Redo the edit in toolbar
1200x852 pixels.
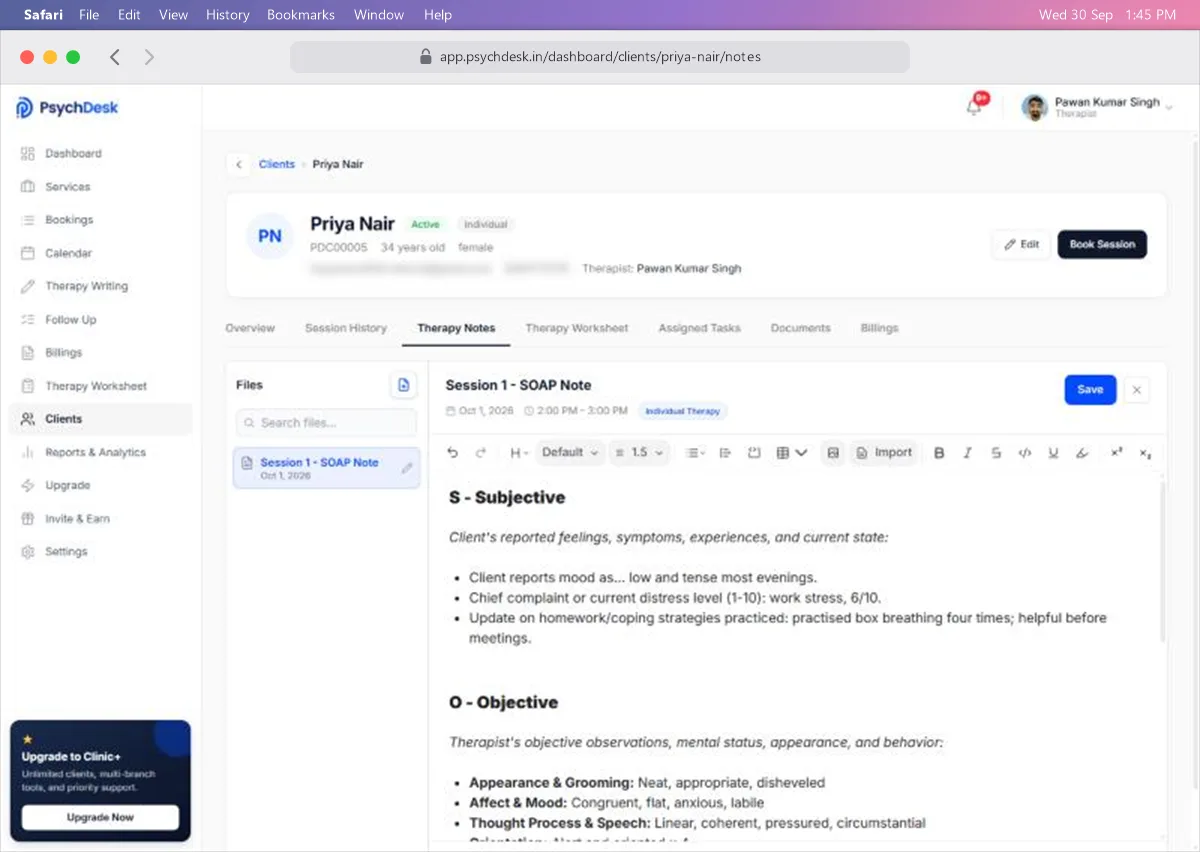[x=481, y=453]
